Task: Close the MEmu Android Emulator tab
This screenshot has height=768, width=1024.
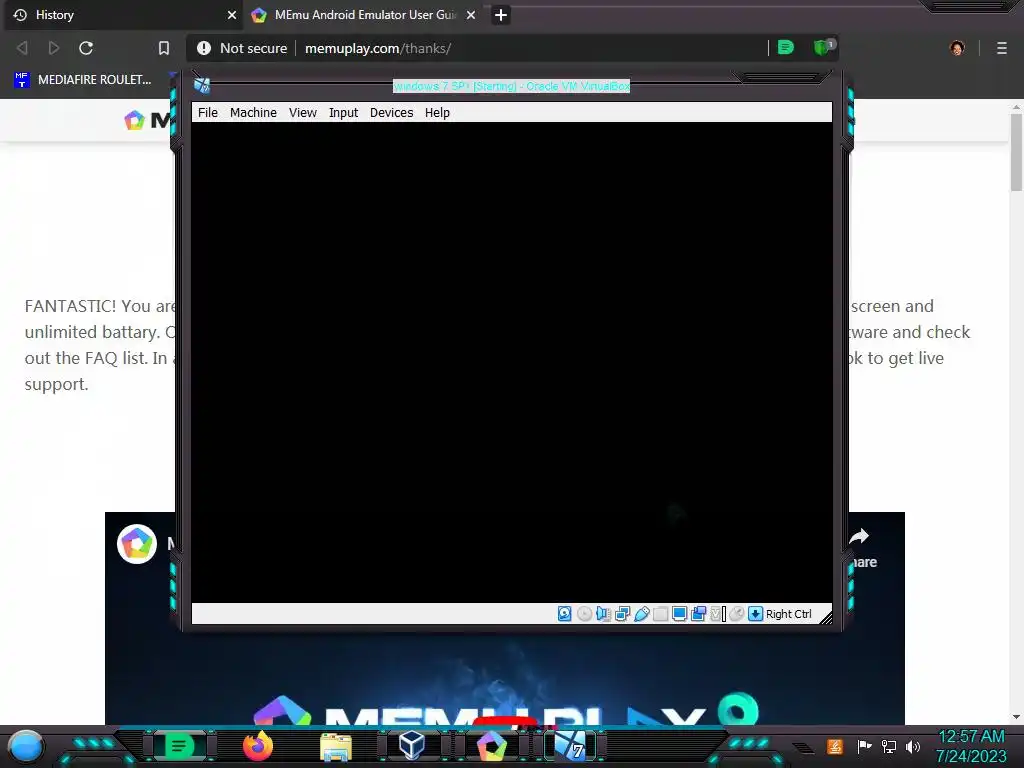Action: coord(471,15)
